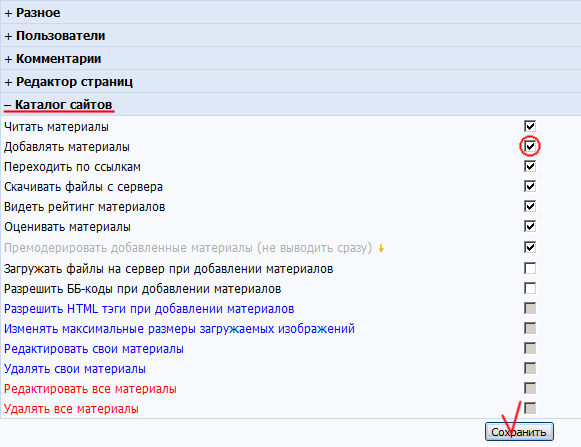Click blue Удалять свои материалы label
This screenshot has width=581, height=447.
(x=75, y=369)
